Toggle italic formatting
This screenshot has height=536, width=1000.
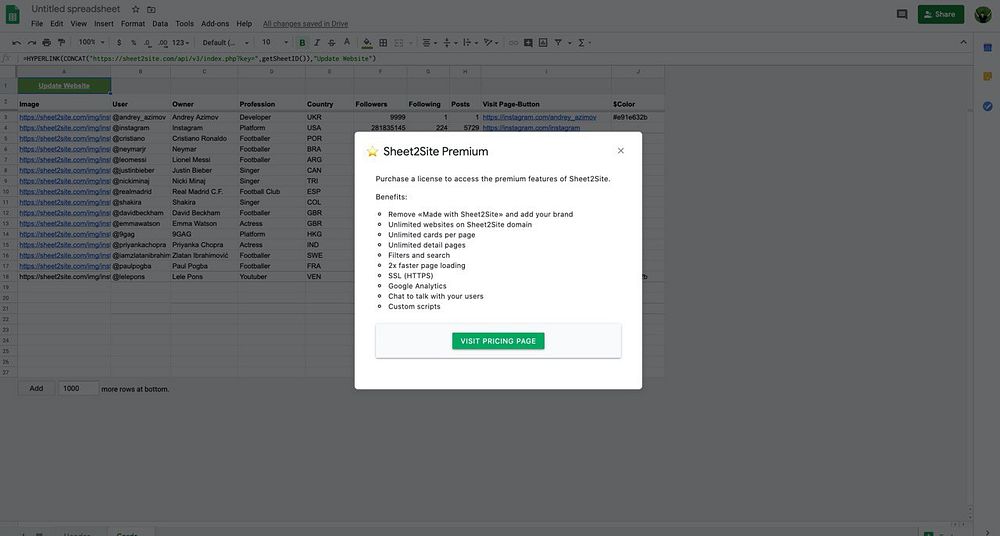[317, 43]
